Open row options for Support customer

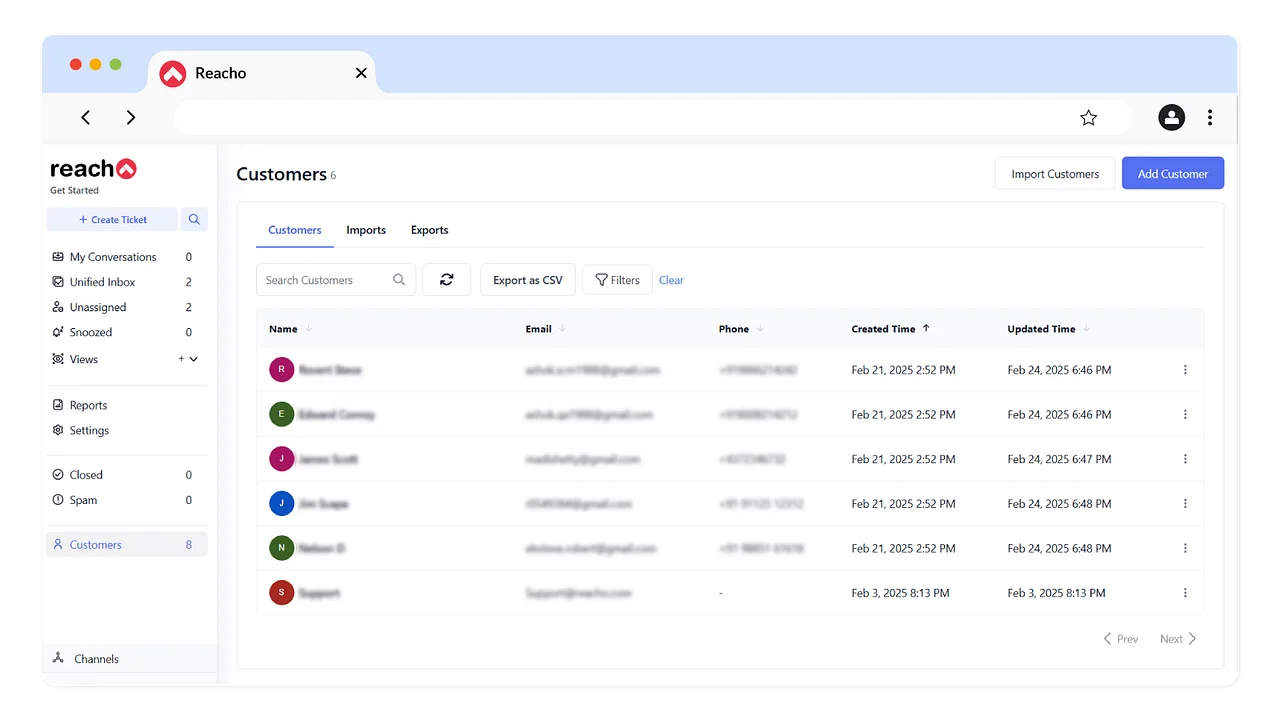(1185, 592)
